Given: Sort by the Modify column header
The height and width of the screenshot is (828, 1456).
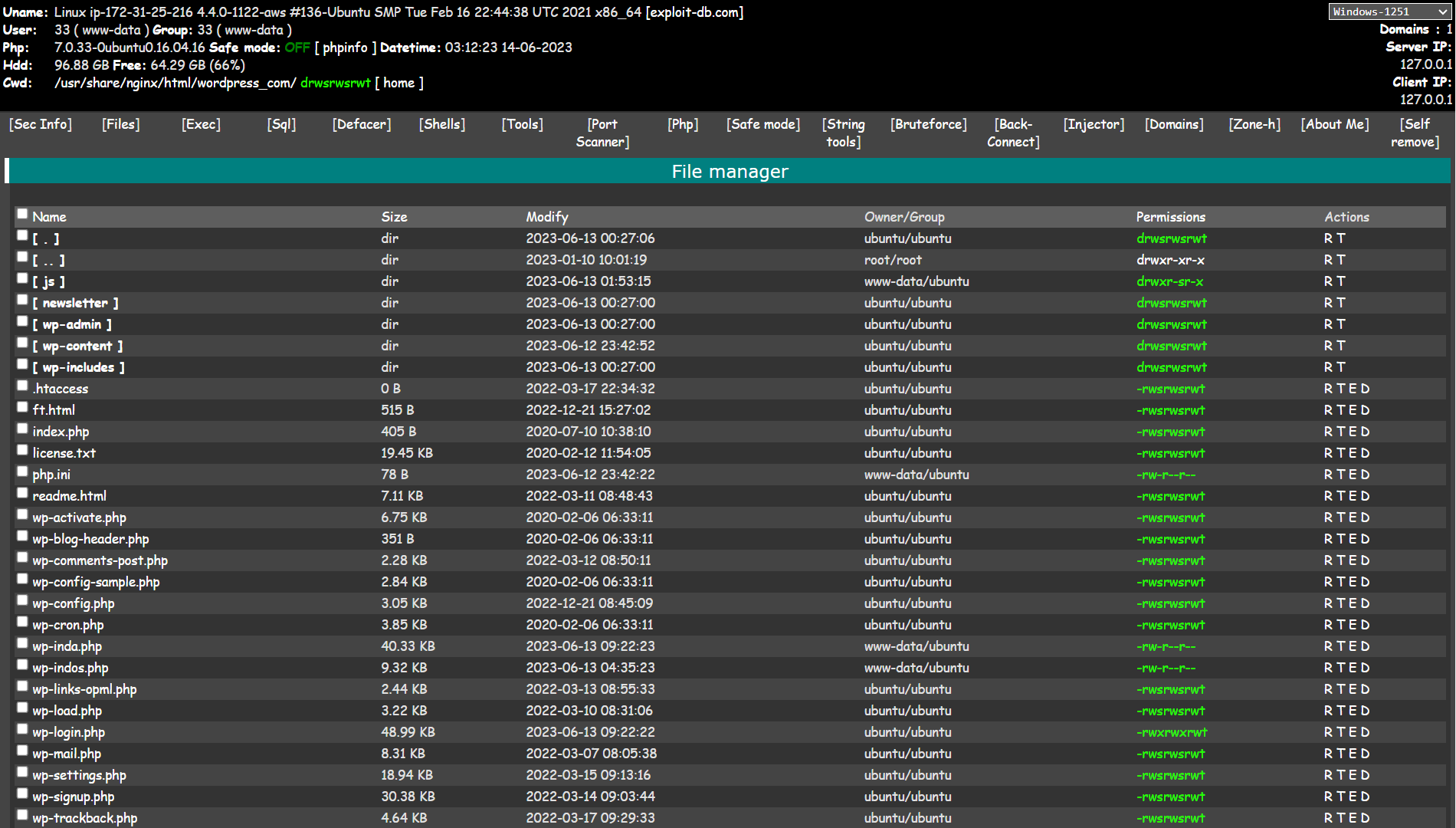Looking at the screenshot, I should pos(547,217).
